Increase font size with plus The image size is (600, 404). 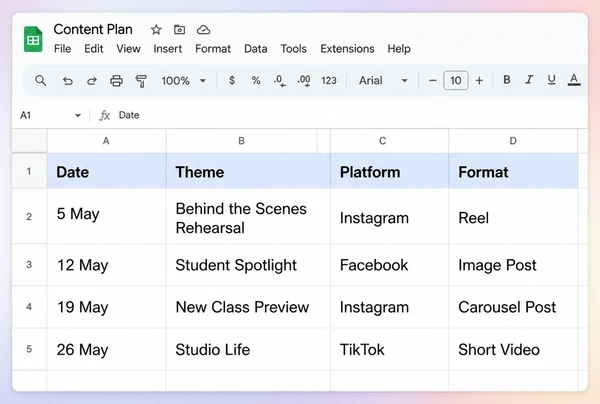479,81
